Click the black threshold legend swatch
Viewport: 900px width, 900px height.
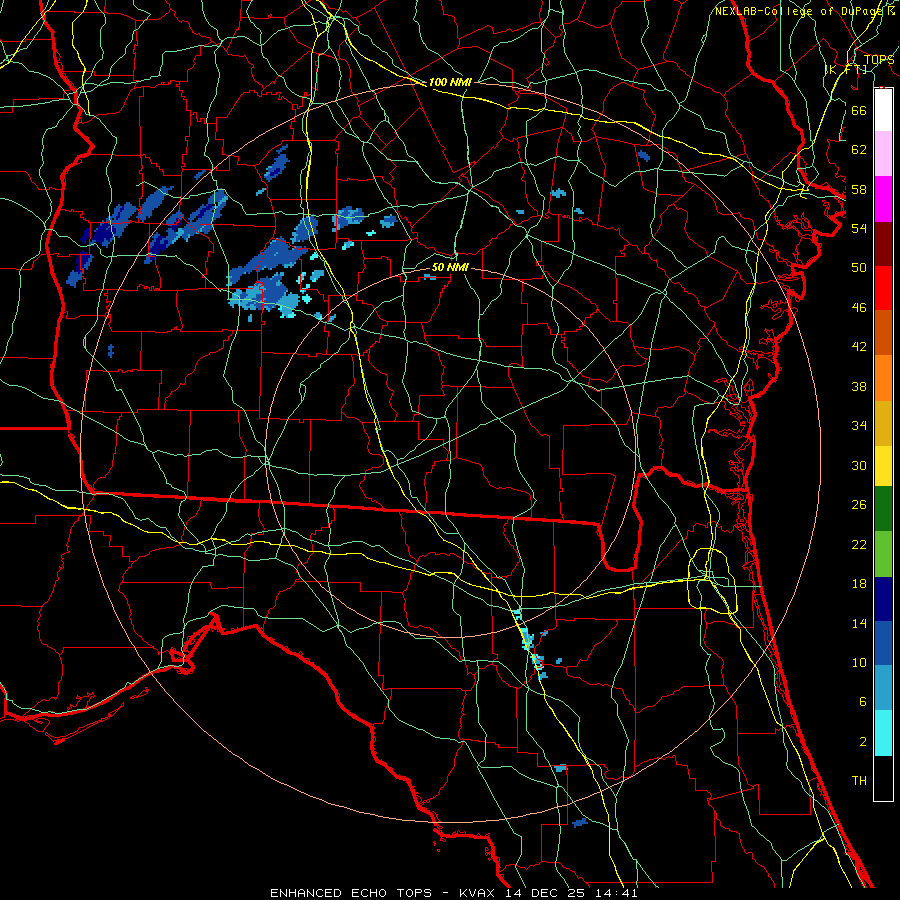tap(883, 778)
